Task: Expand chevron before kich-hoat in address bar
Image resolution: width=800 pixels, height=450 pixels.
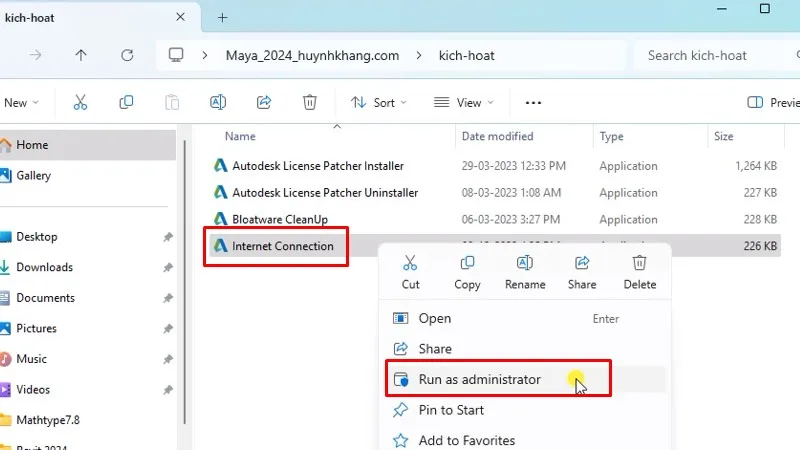Action: 419,55
